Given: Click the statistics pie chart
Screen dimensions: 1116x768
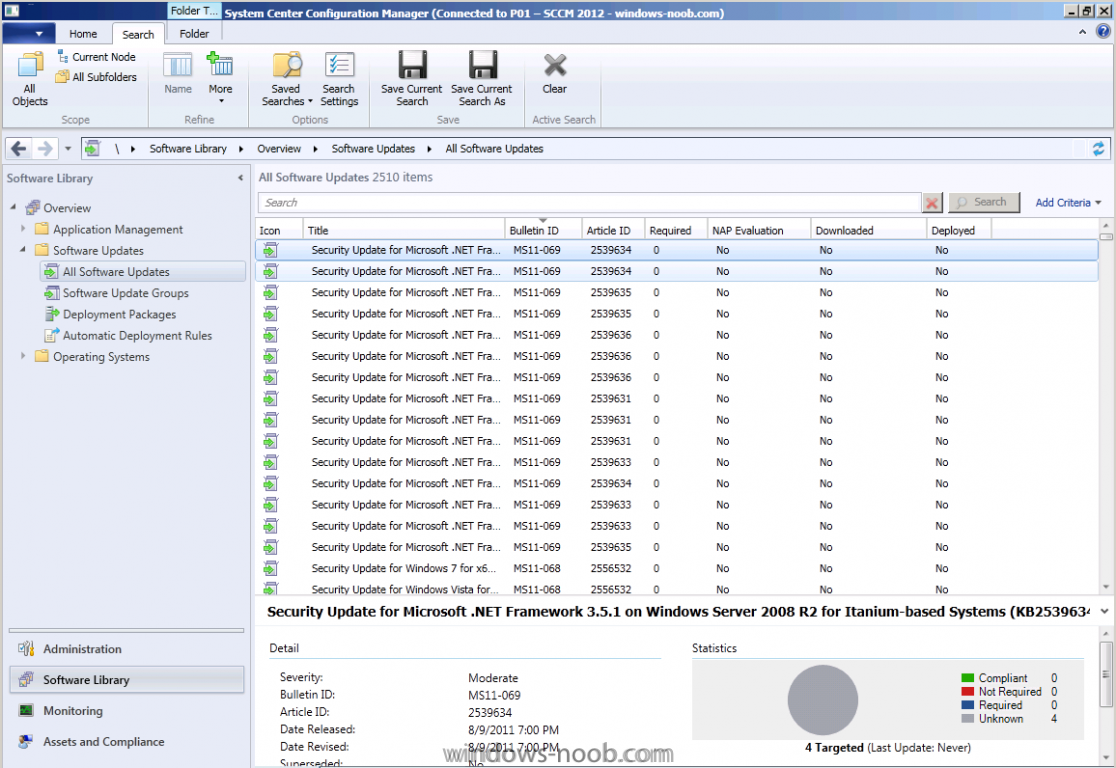Looking at the screenshot, I should click(822, 700).
